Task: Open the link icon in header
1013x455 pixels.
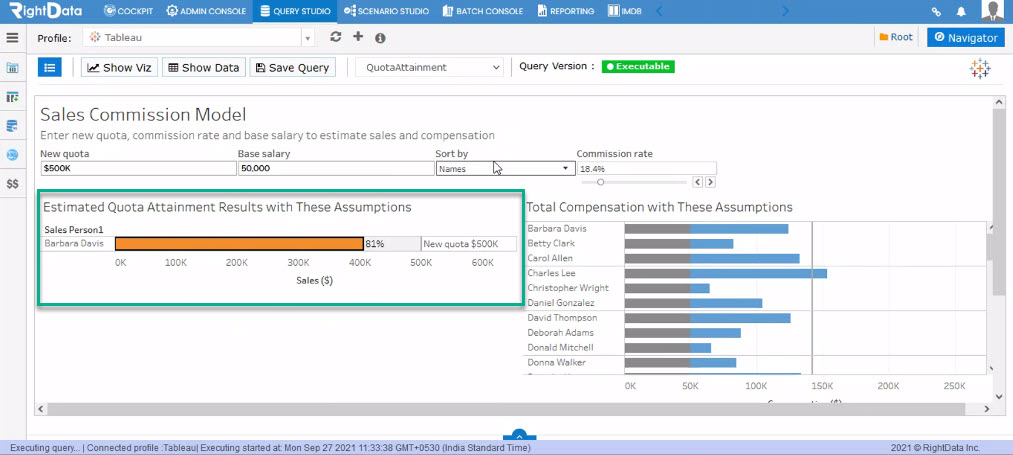Action: point(936,12)
